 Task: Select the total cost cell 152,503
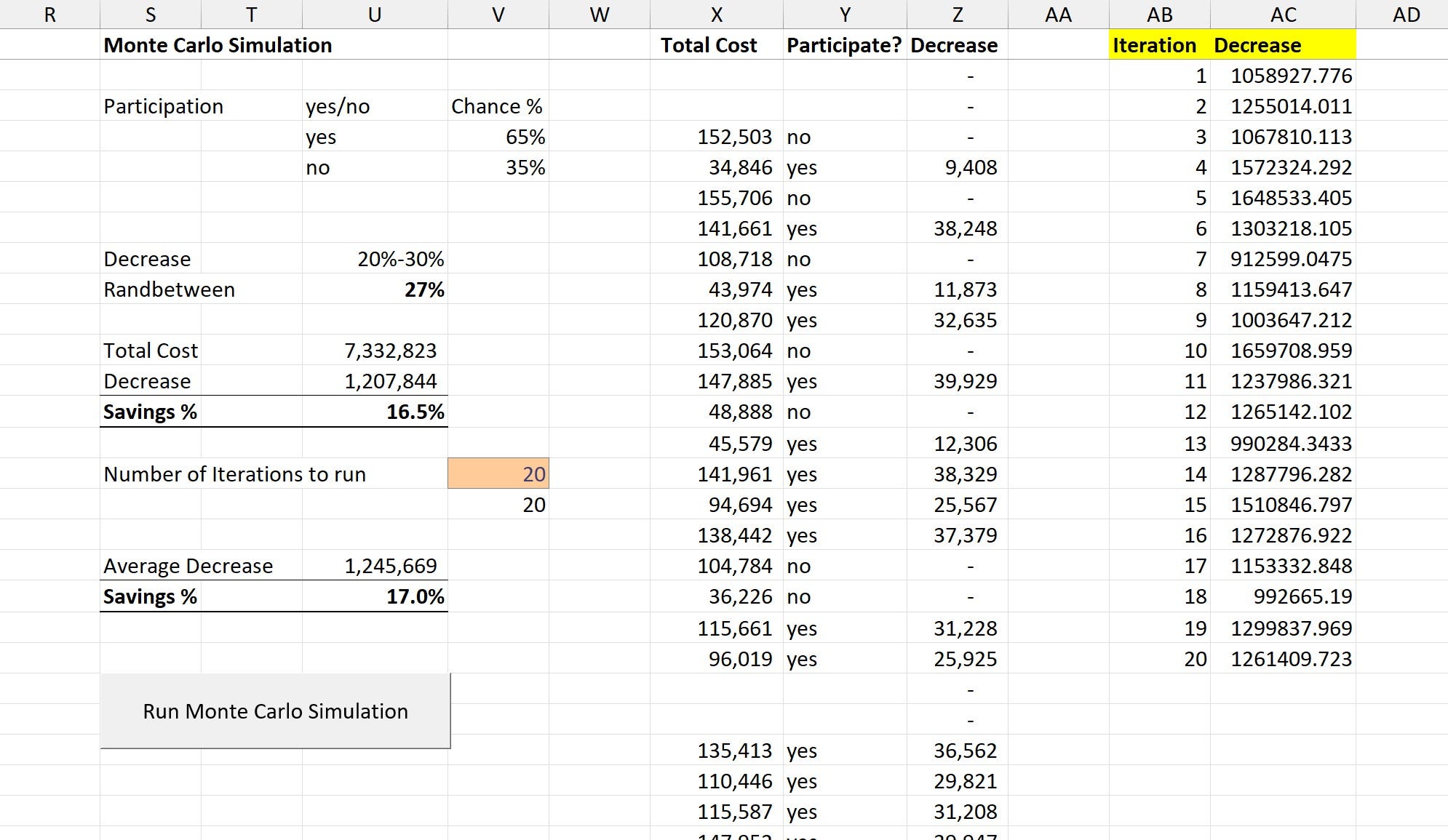717,137
